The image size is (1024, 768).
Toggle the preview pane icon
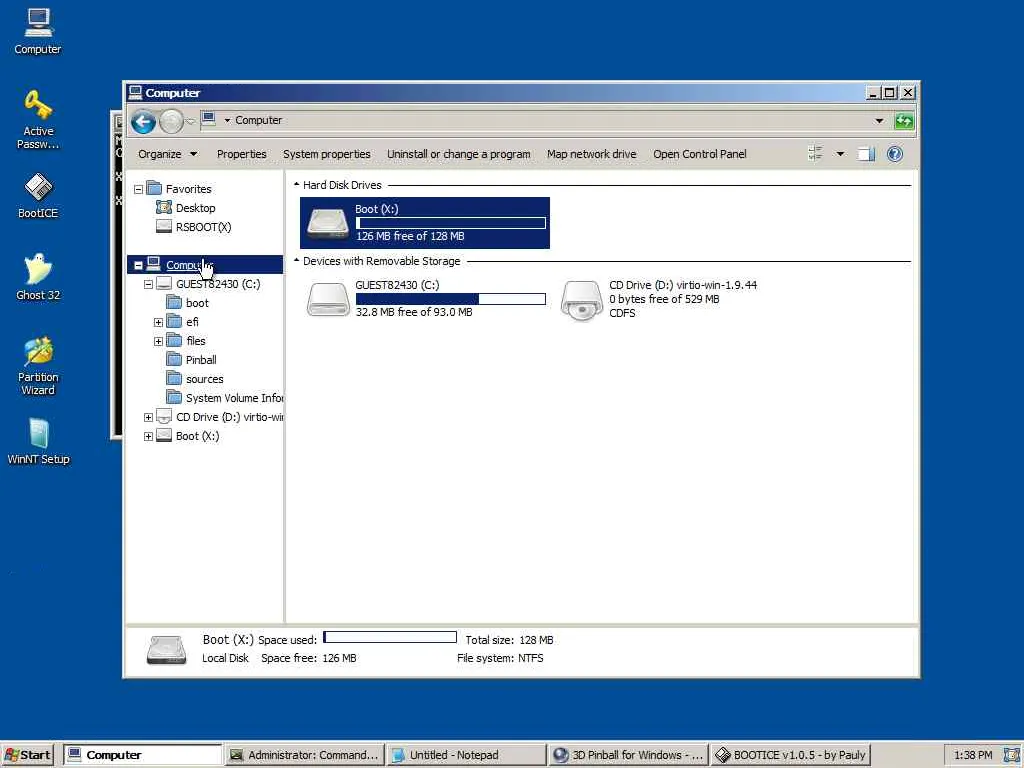866,154
